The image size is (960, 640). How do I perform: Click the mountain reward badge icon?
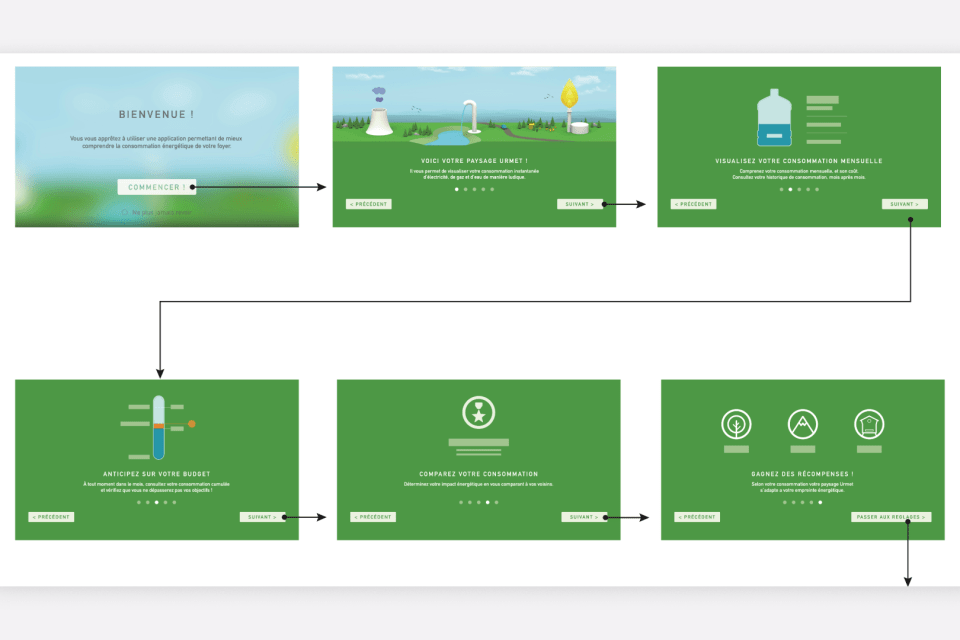tap(803, 425)
